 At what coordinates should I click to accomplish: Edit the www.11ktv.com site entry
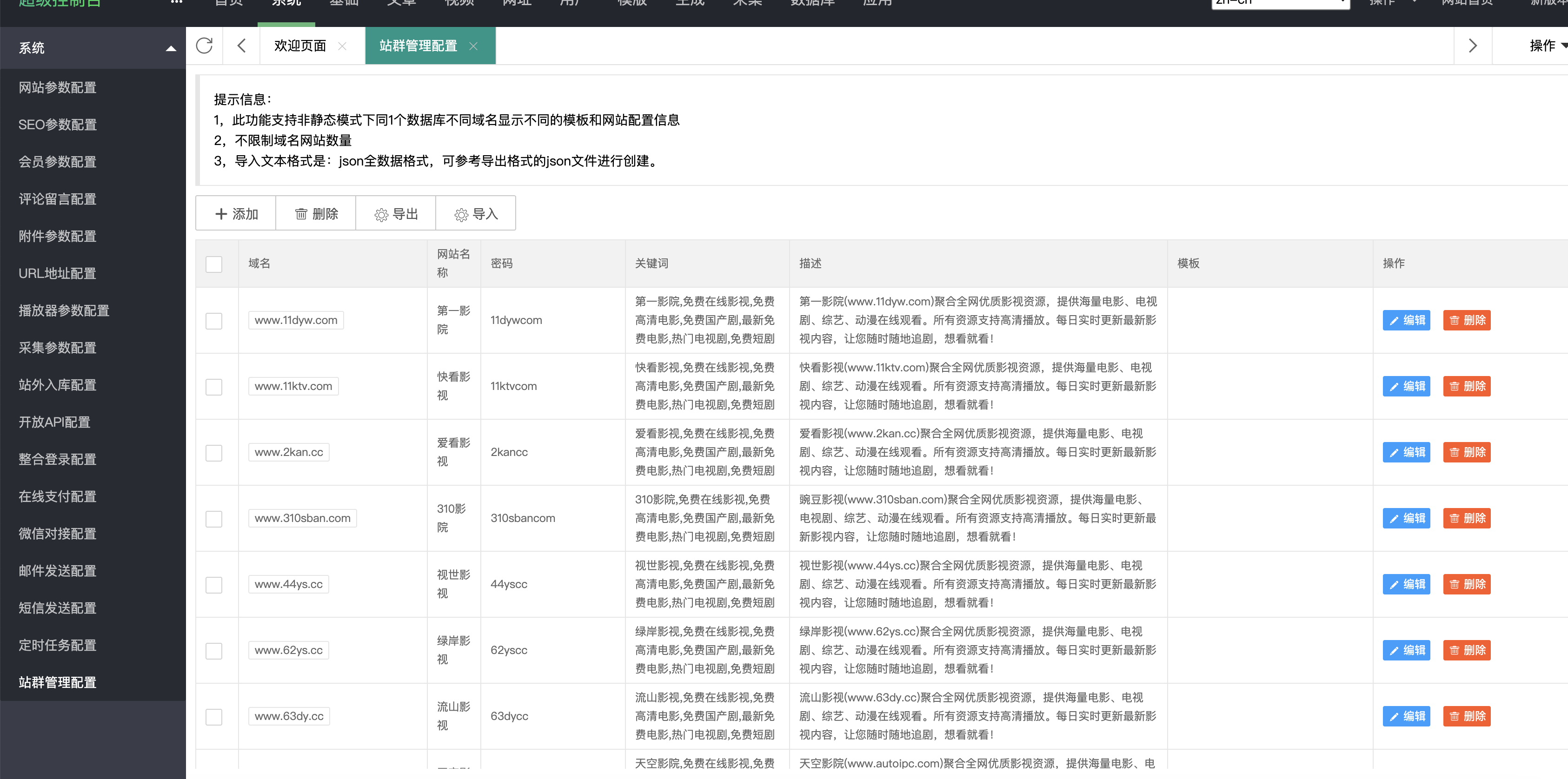tap(1406, 386)
